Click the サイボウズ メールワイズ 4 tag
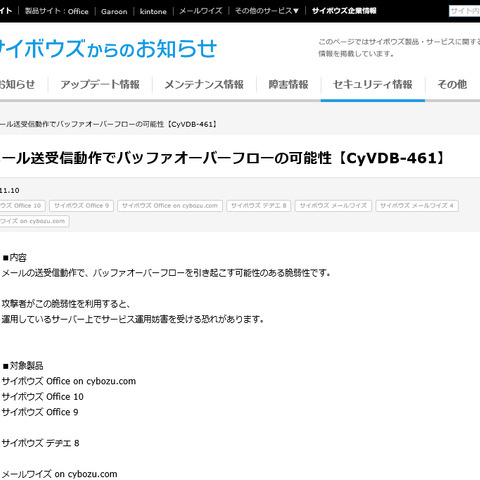480x480 pixels. pyautogui.click(x=417, y=206)
